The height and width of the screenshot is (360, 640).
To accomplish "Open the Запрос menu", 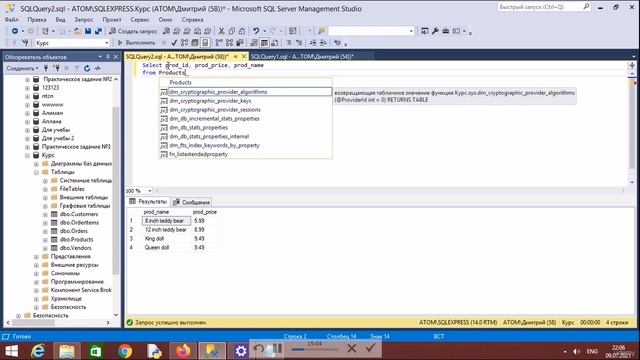I will click(x=84, y=20).
